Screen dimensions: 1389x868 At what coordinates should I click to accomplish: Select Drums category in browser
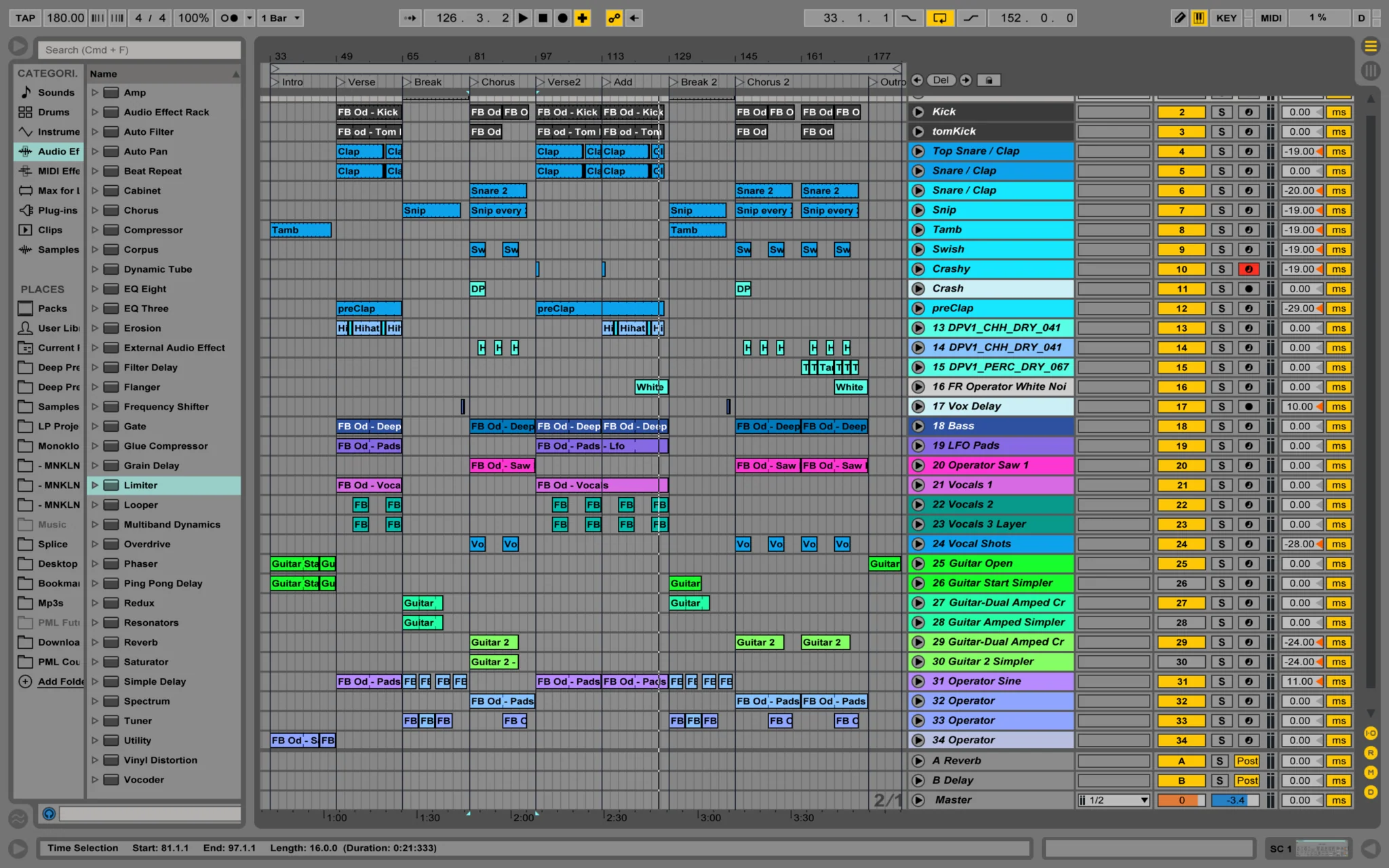(x=47, y=112)
